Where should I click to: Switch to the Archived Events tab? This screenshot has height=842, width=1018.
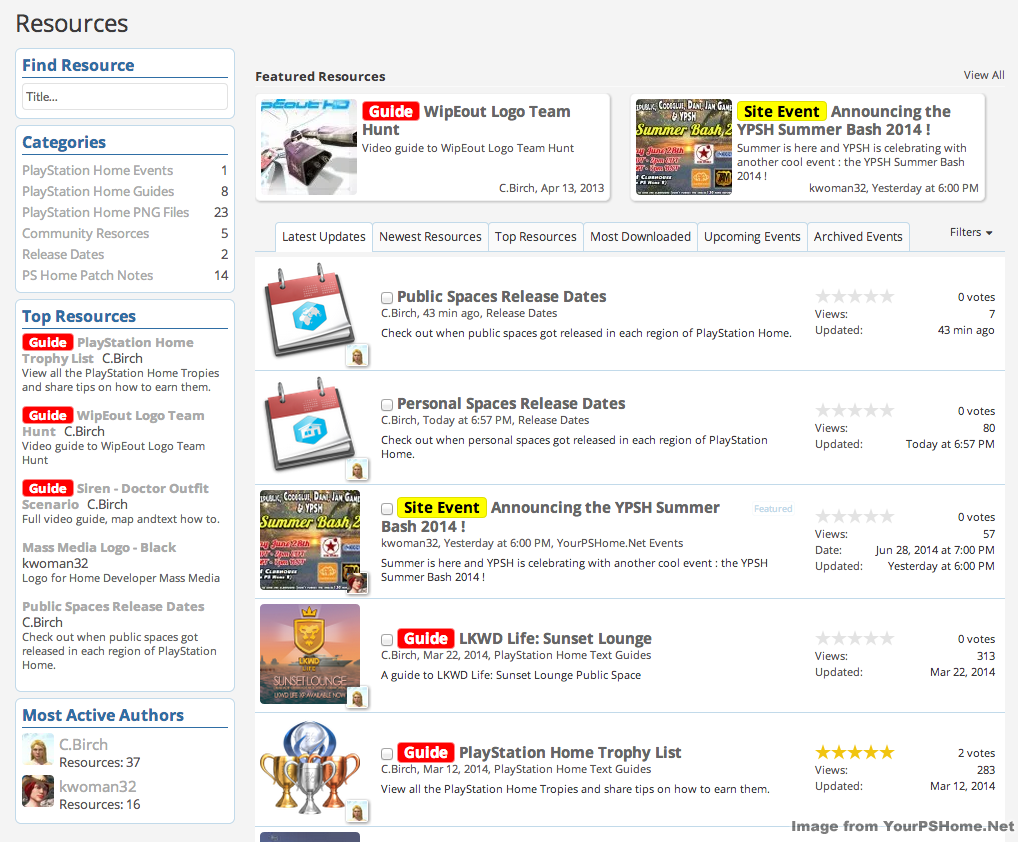pyautogui.click(x=858, y=237)
